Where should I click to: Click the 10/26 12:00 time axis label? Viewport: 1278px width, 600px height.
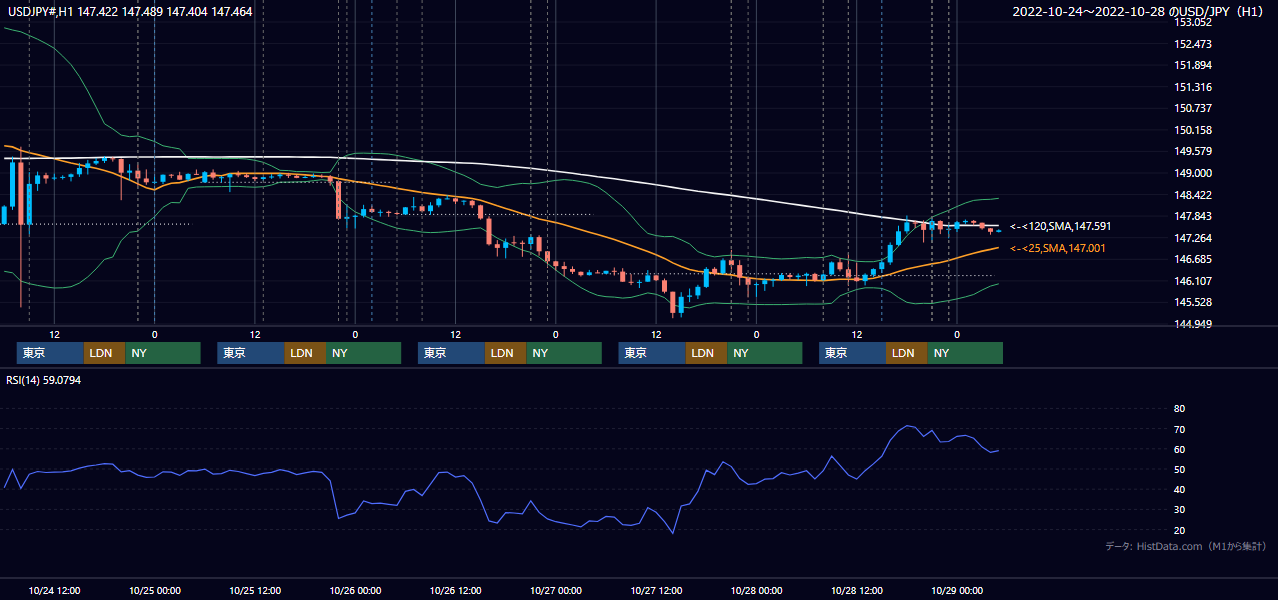point(456,590)
